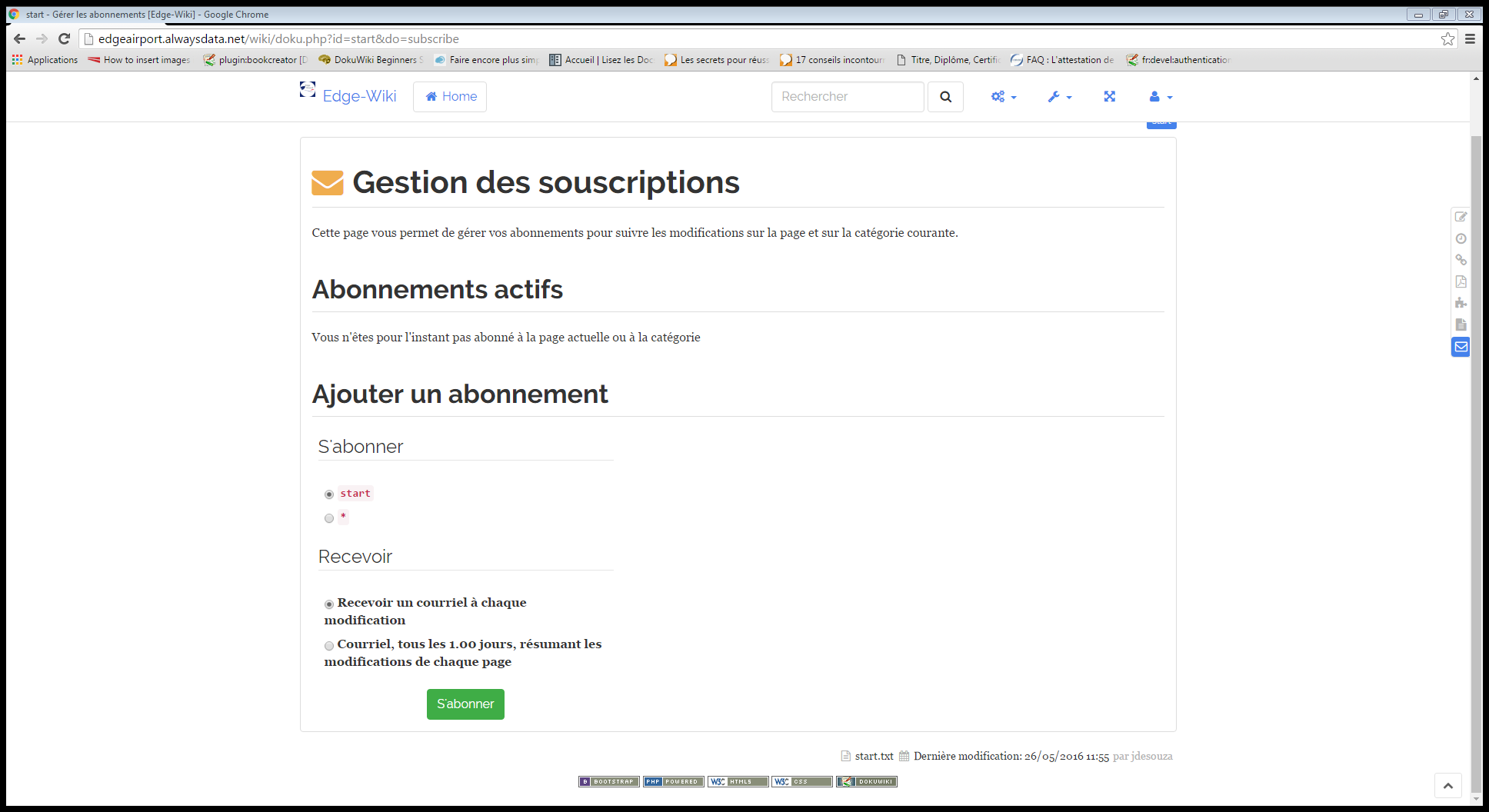Click the Edge-Wiki site title link
Screen dimensions: 1489x812
tap(359, 96)
